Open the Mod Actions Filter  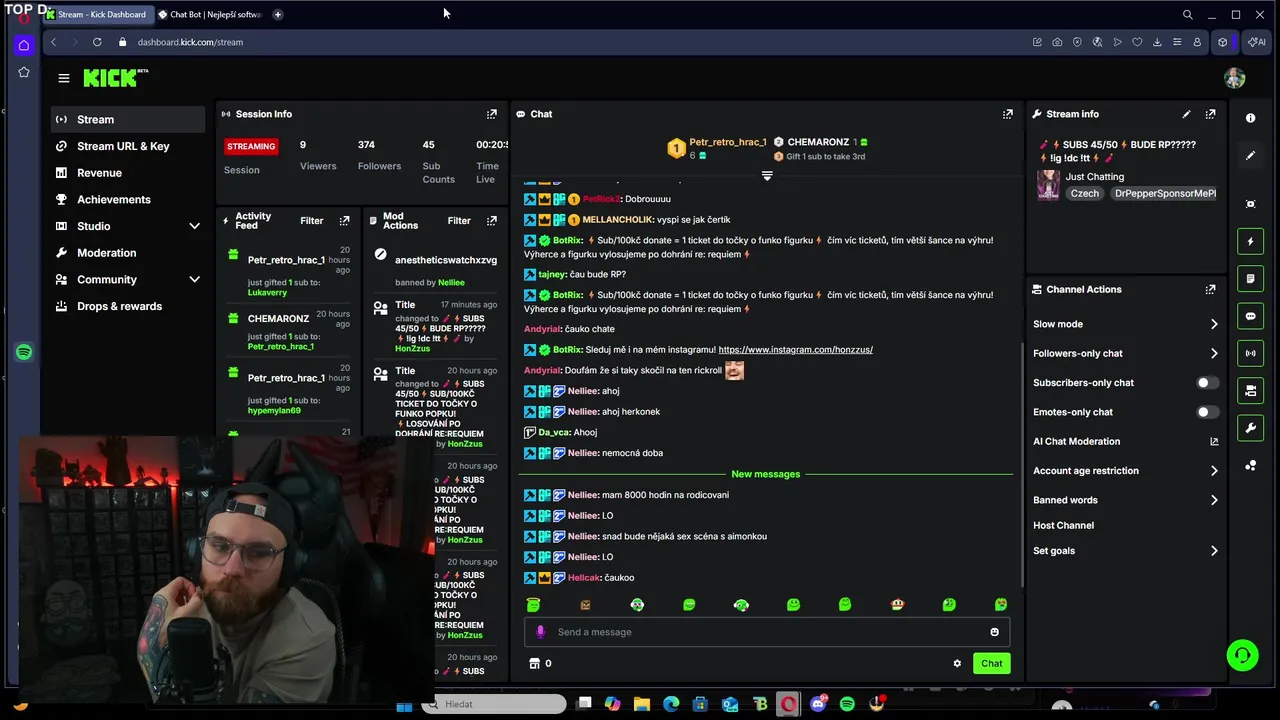[x=459, y=221]
